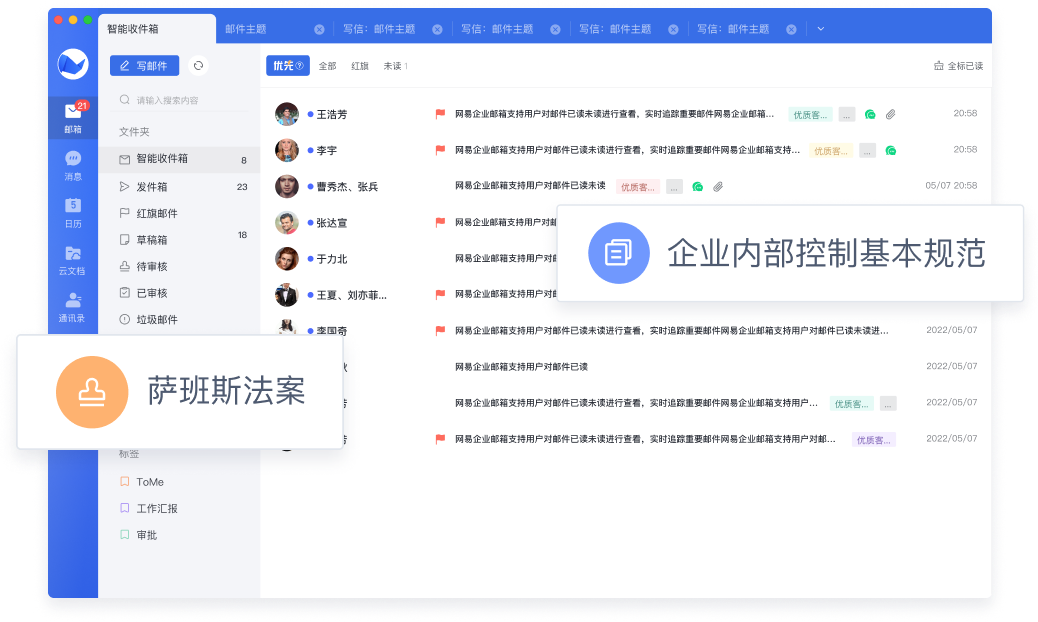
Task: Open 通讯录 contacts in the sidebar
Action: coord(73,306)
